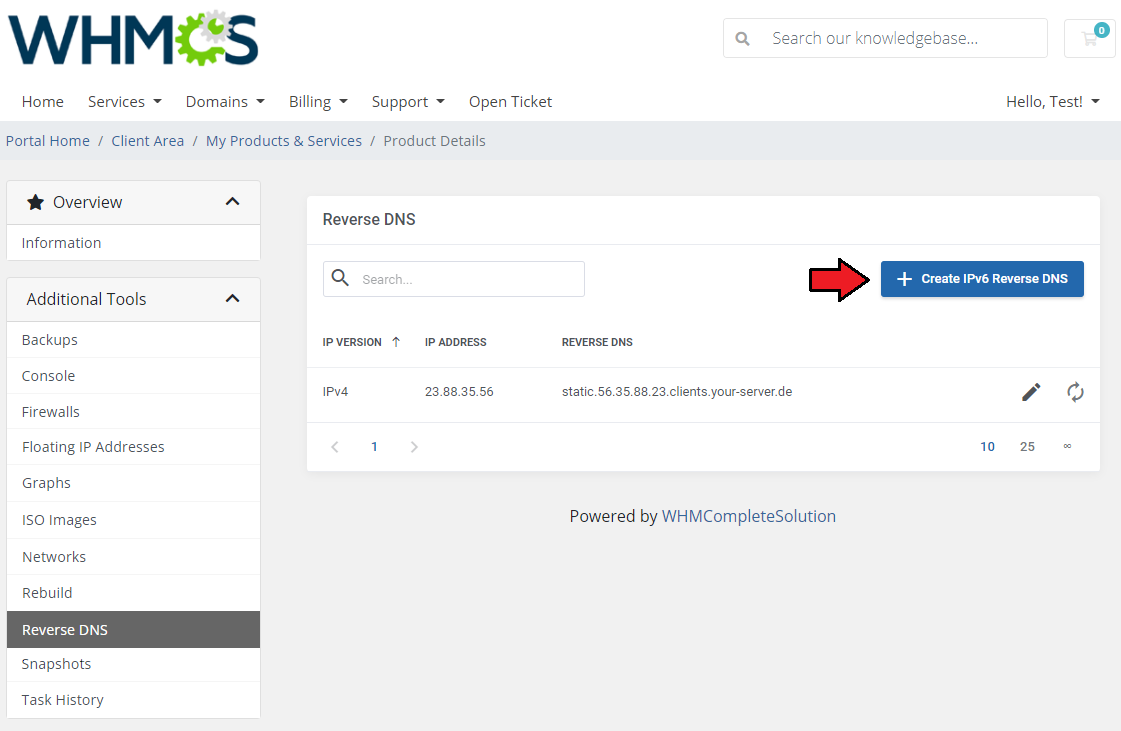Open Snapshots in sidebar
This screenshot has width=1121, height=731.
tap(134, 664)
